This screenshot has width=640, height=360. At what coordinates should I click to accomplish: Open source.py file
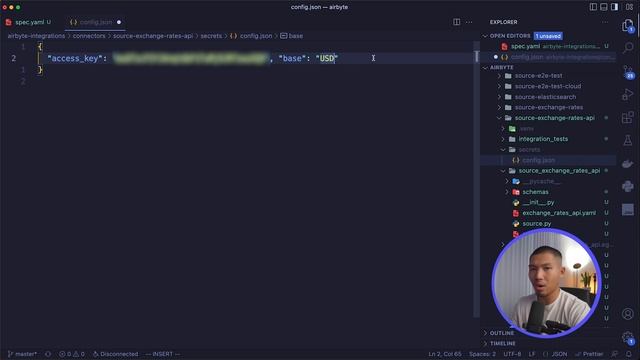click(536, 224)
